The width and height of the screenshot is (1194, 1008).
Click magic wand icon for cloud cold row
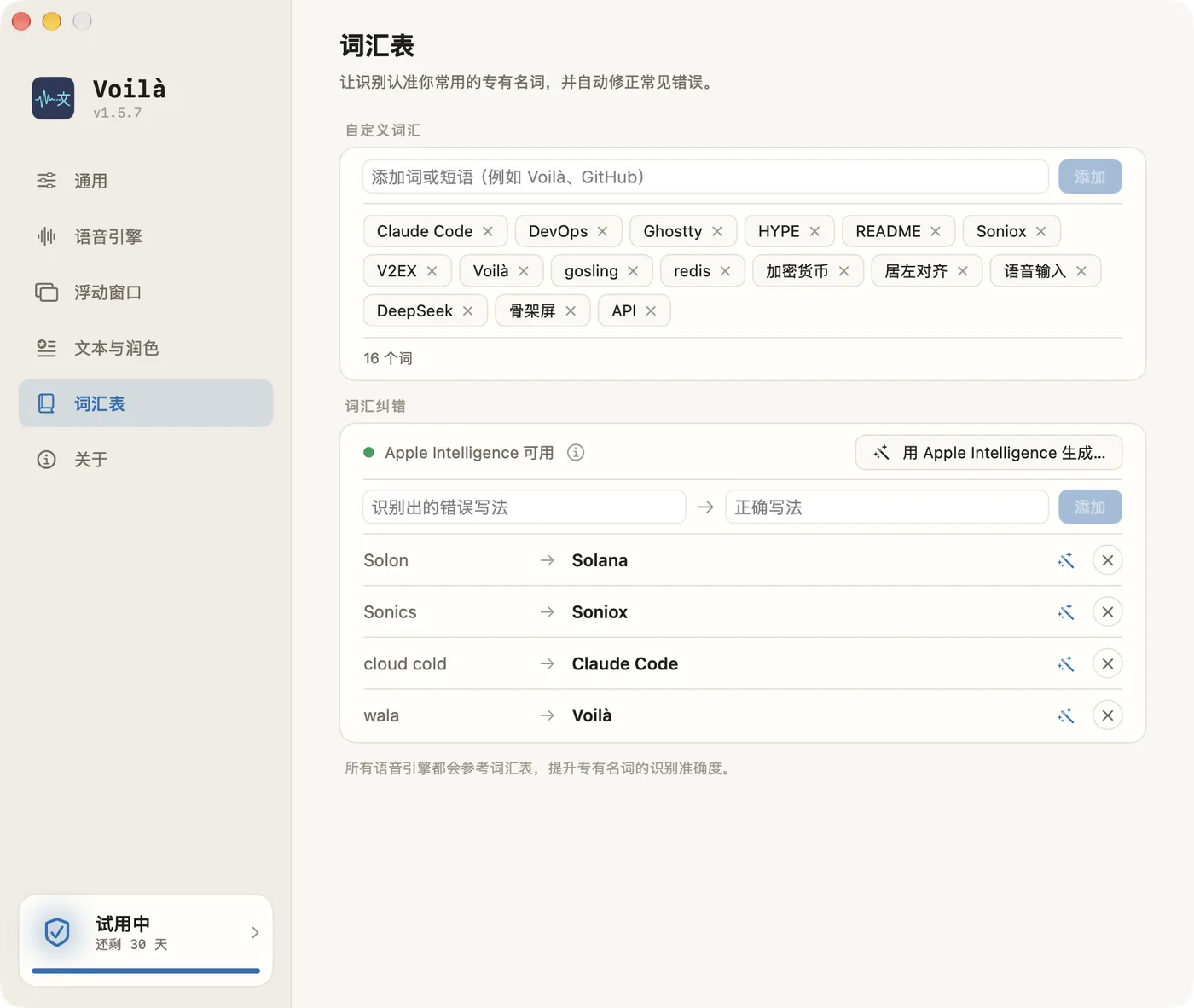click(x=1066, y=663)
